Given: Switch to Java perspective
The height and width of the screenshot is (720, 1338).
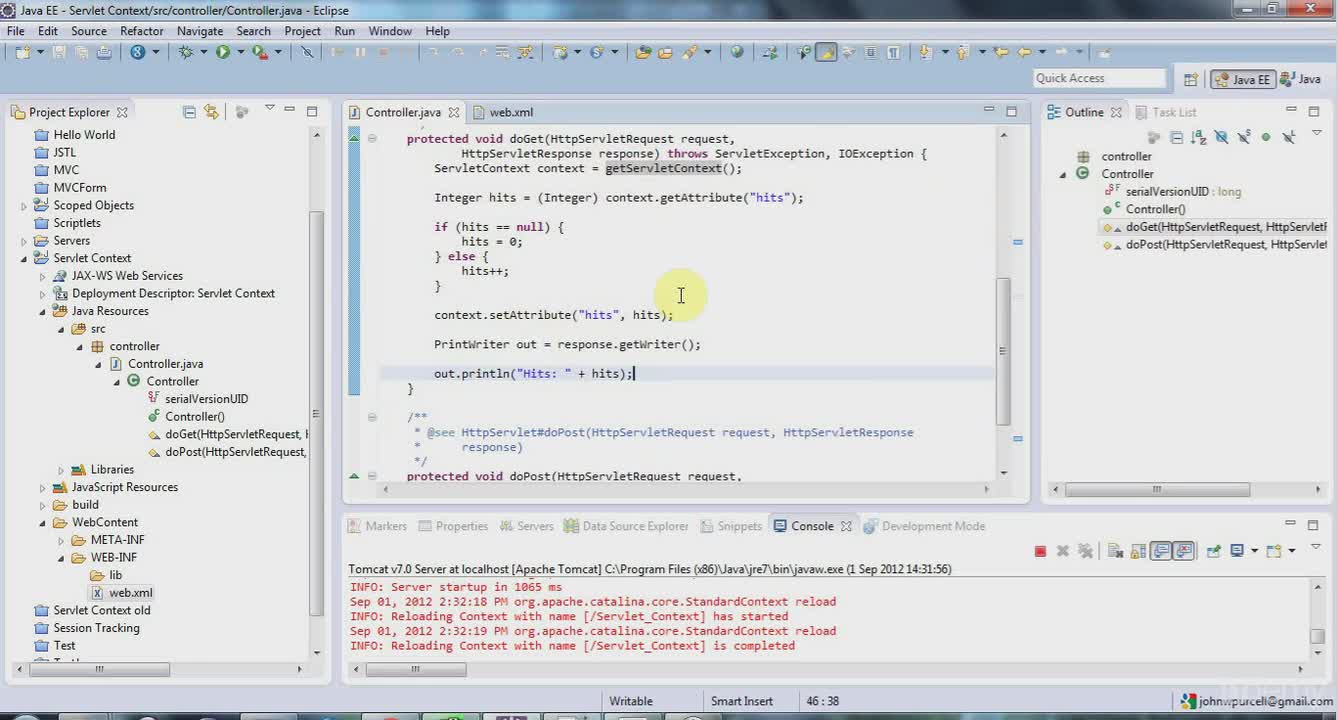Looking at the screenshot, I should (1301, 79).
